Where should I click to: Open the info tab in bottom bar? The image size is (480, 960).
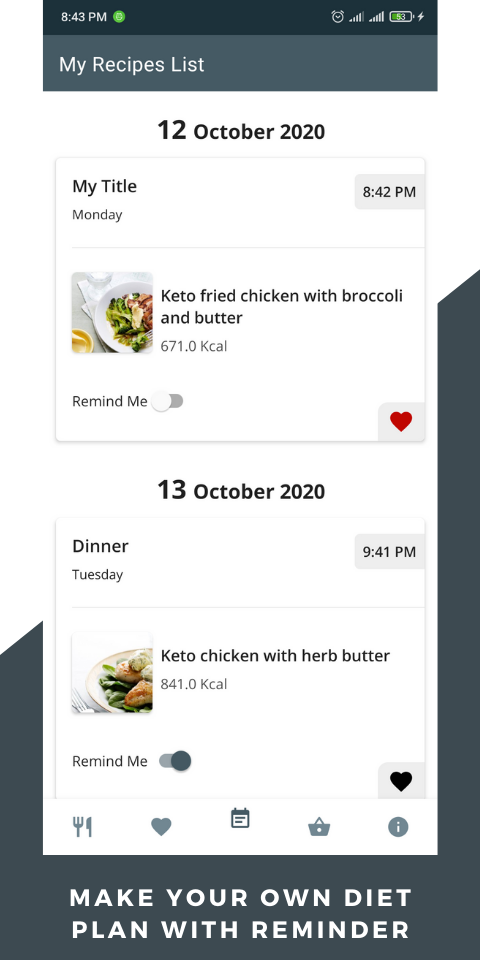pyautogui.click(x=398, y=827)
